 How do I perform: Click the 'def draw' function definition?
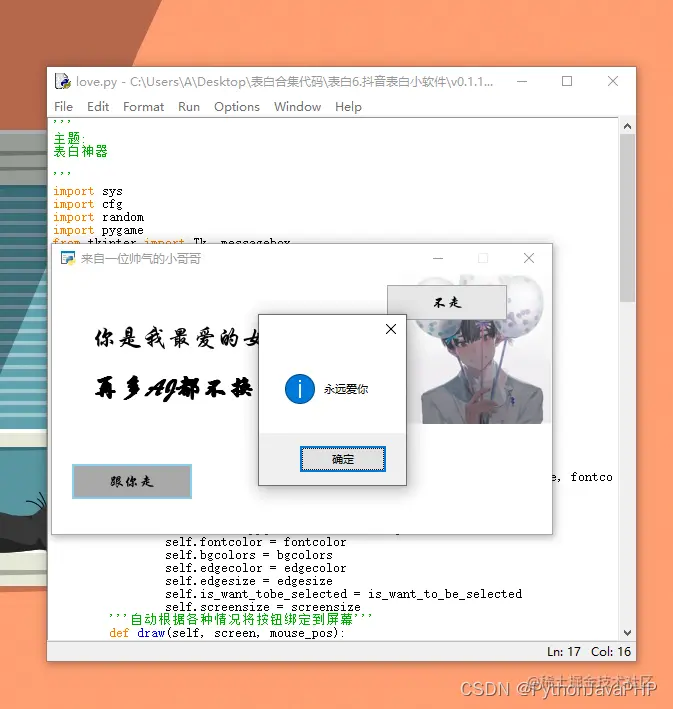pos(227,633)
